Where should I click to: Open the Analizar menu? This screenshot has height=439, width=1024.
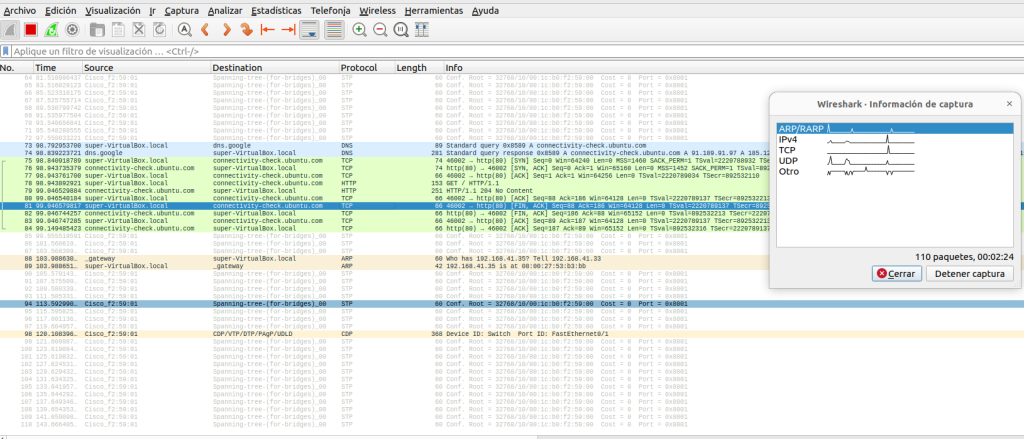tap(225, 9)
